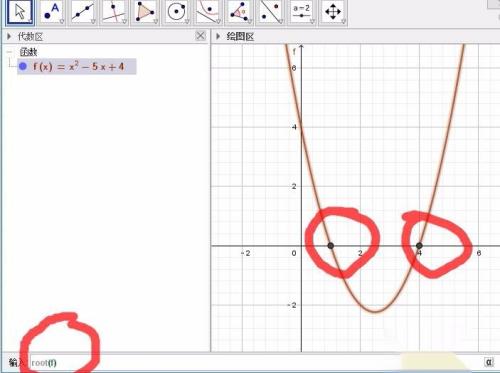Collapse the 函数 tree group
Viewport: 500px width, 373px height.
click(10, 52)
